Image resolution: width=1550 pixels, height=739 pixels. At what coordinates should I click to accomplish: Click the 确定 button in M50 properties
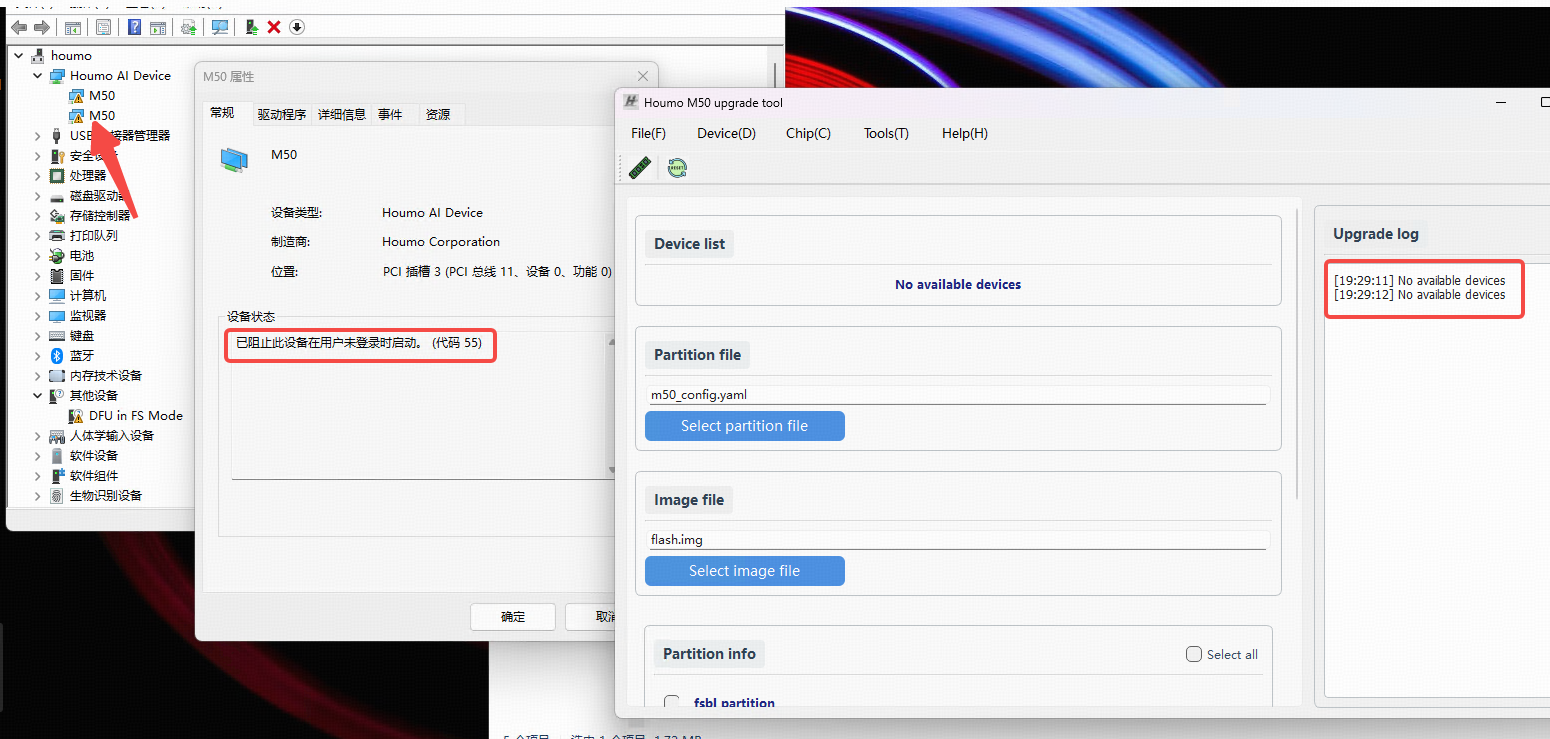click(x=513, y=616)
